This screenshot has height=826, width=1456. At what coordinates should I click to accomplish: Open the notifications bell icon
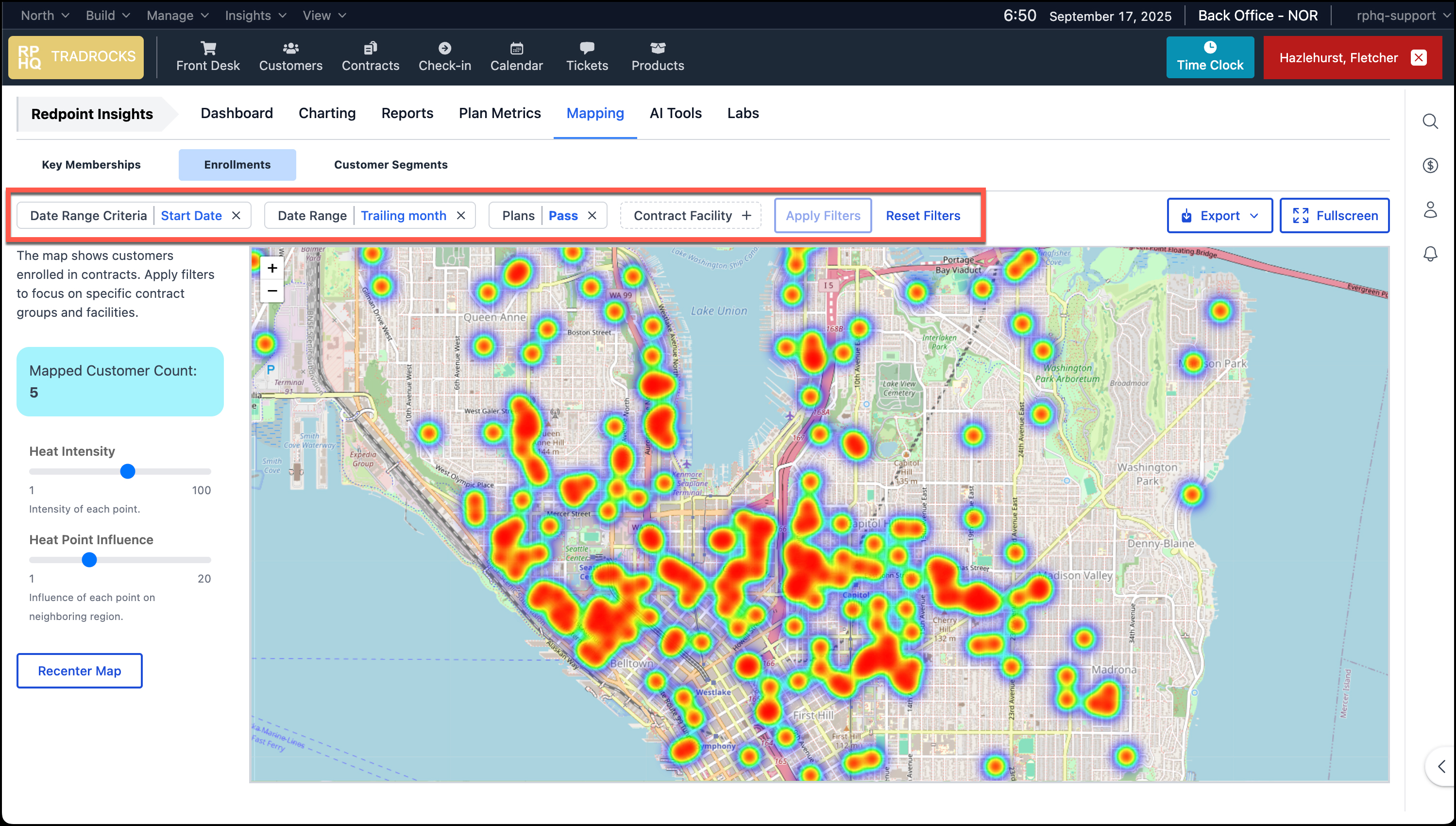(x=1430, y=254)
